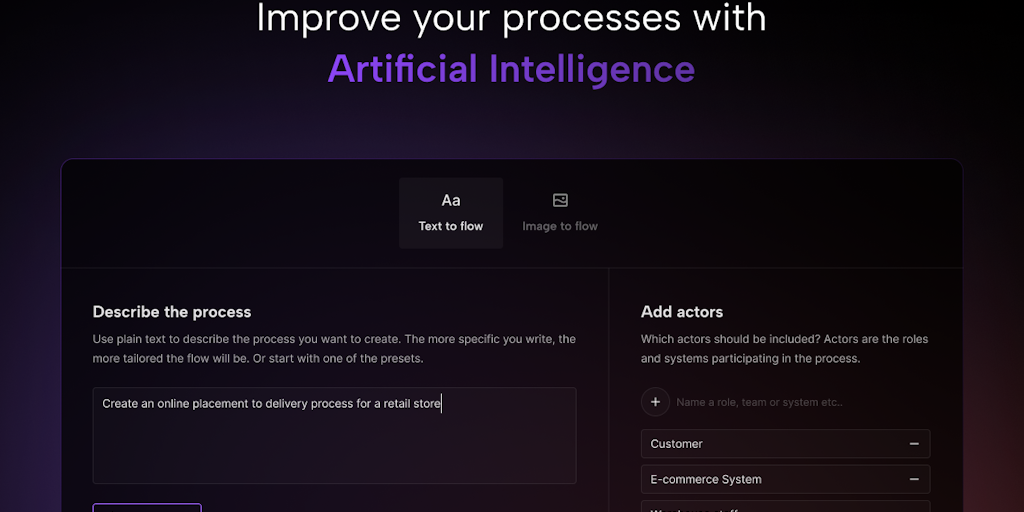Click the partially visible button below the description box
The width and height of the screenshot is (1024, 512).
[x=147, y=507]
